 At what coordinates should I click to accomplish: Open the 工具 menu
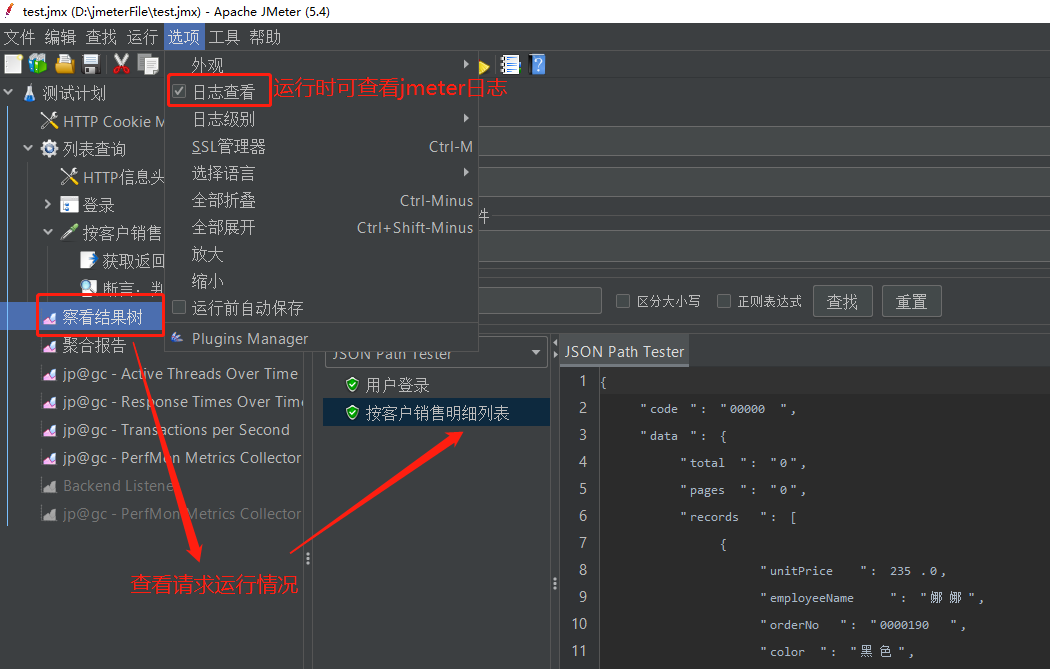pyautogui.click(x=224, y=37)
